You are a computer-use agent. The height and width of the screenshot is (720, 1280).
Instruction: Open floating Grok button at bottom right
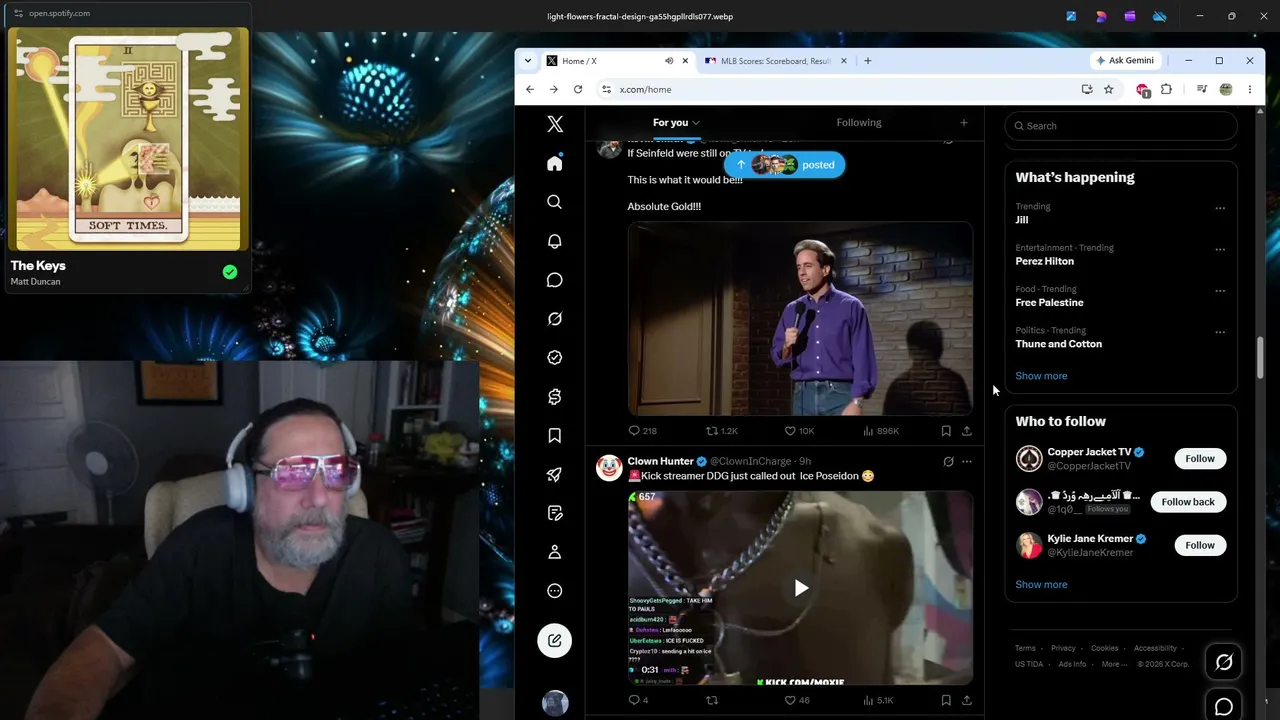(x=1224, y=662)
